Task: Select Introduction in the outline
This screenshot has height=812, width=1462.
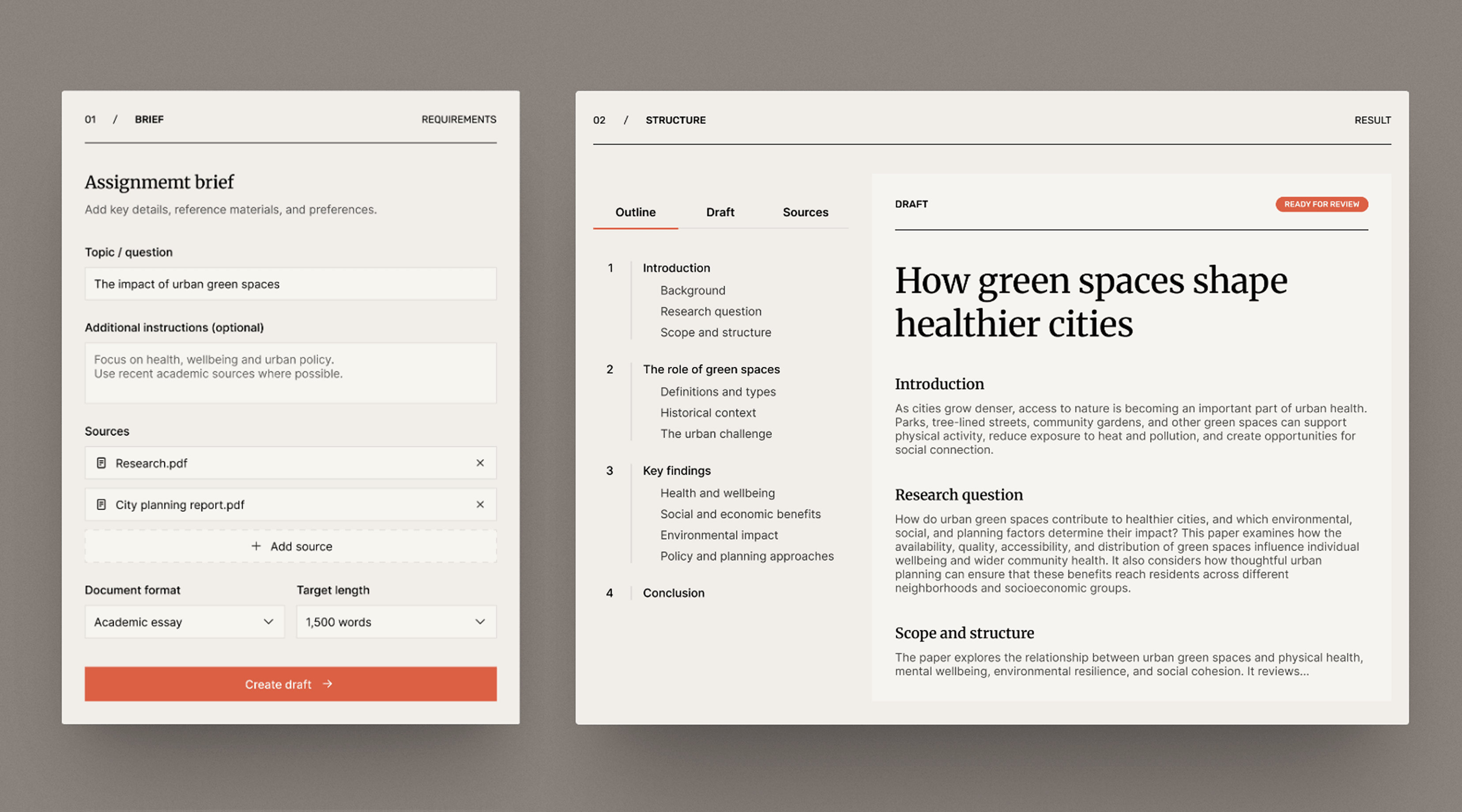Action: (676, 268)
